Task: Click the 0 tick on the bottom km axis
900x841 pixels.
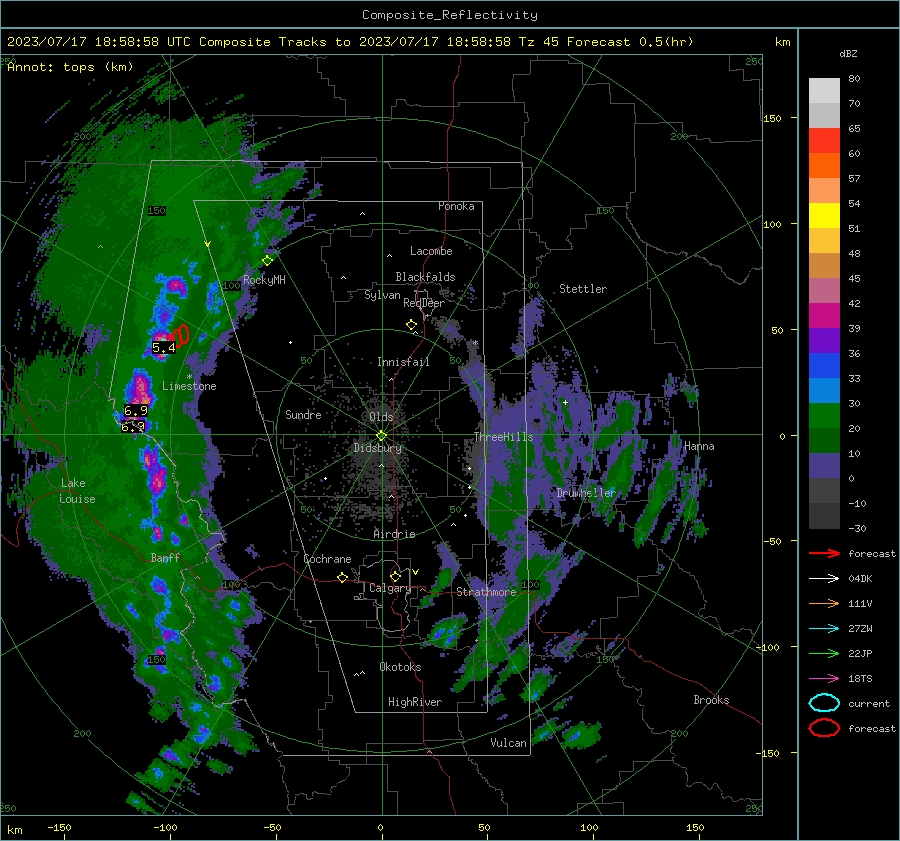Action: click(381, 828)
